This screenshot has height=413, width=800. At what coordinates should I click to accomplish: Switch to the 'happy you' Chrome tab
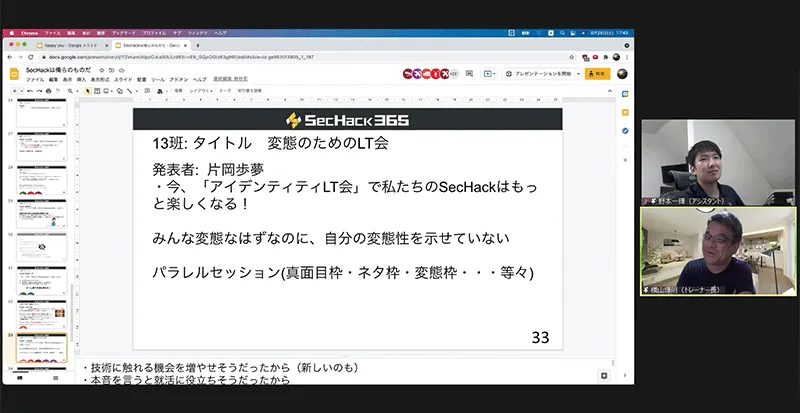(71, 45)
